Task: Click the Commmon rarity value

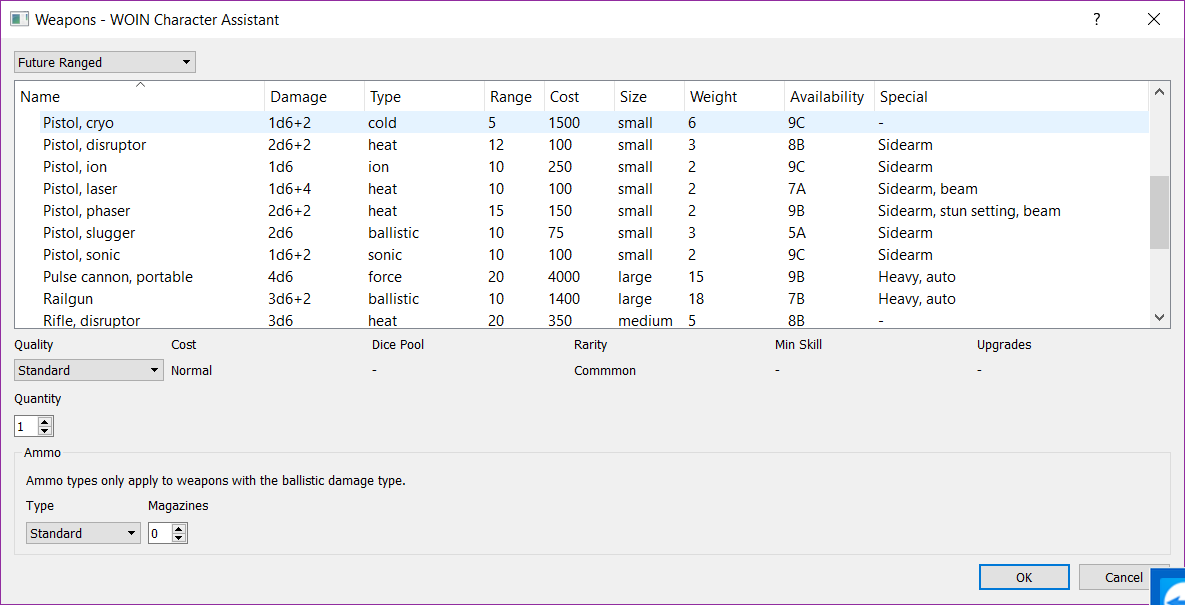Action: (605, 371)
